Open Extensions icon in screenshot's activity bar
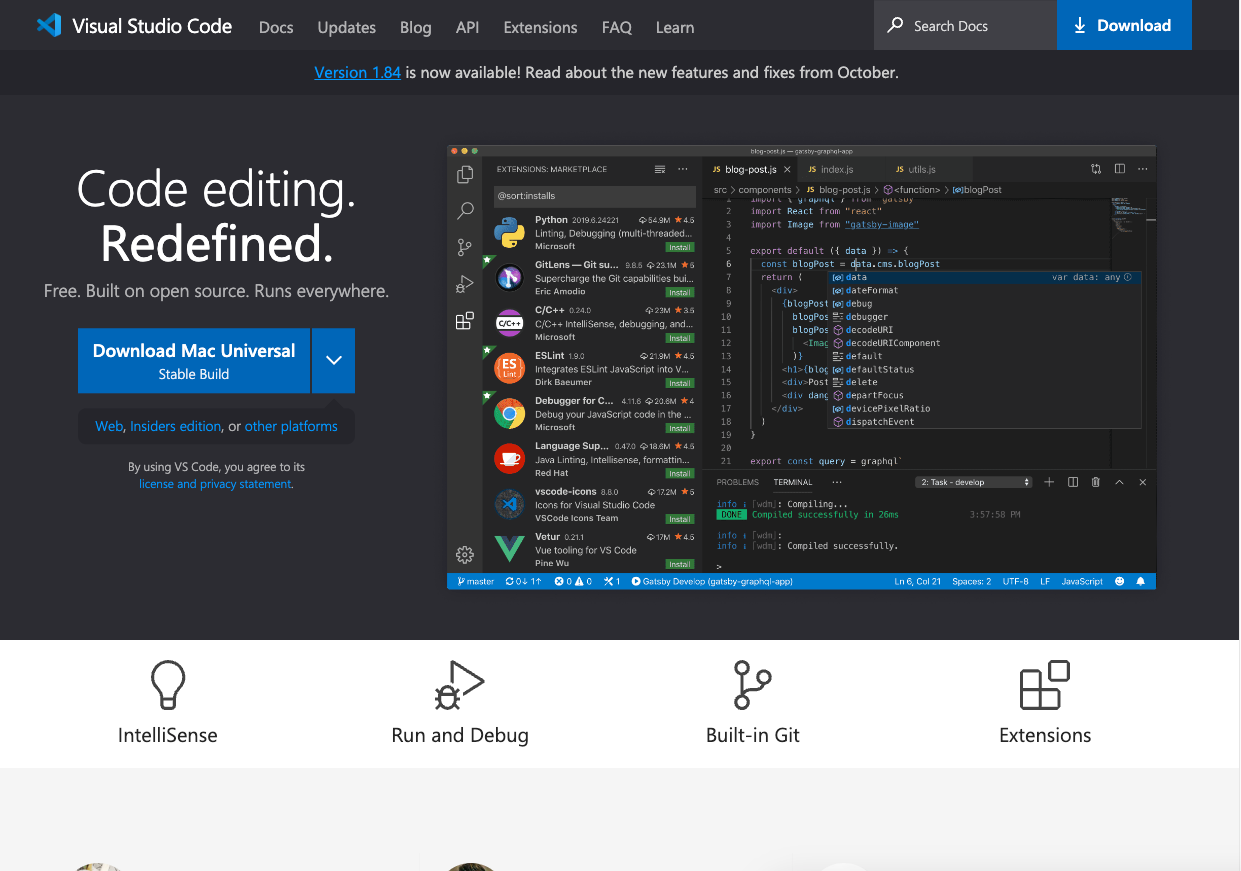This screenshot has height=871, width=1241. [x=465, y=321]
